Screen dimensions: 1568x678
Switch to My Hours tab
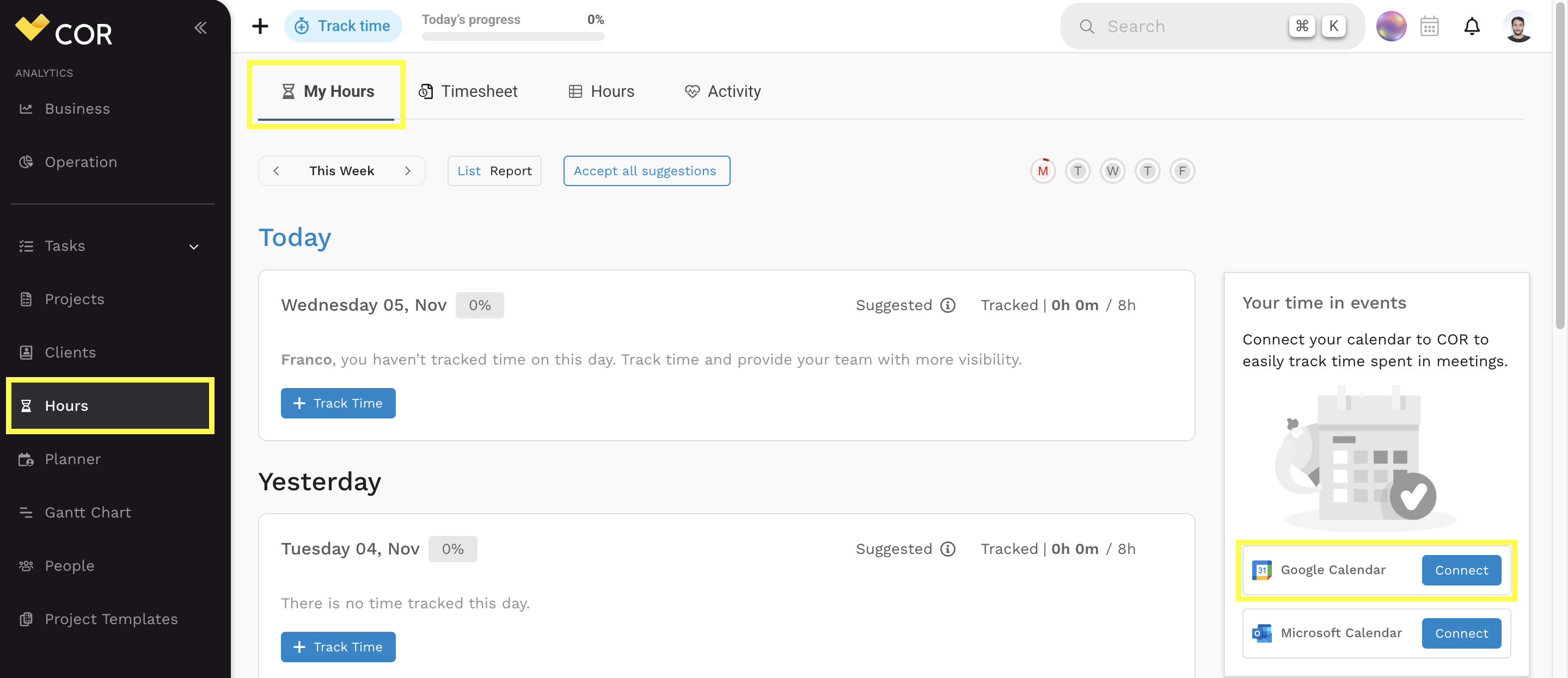pos(326,91)
